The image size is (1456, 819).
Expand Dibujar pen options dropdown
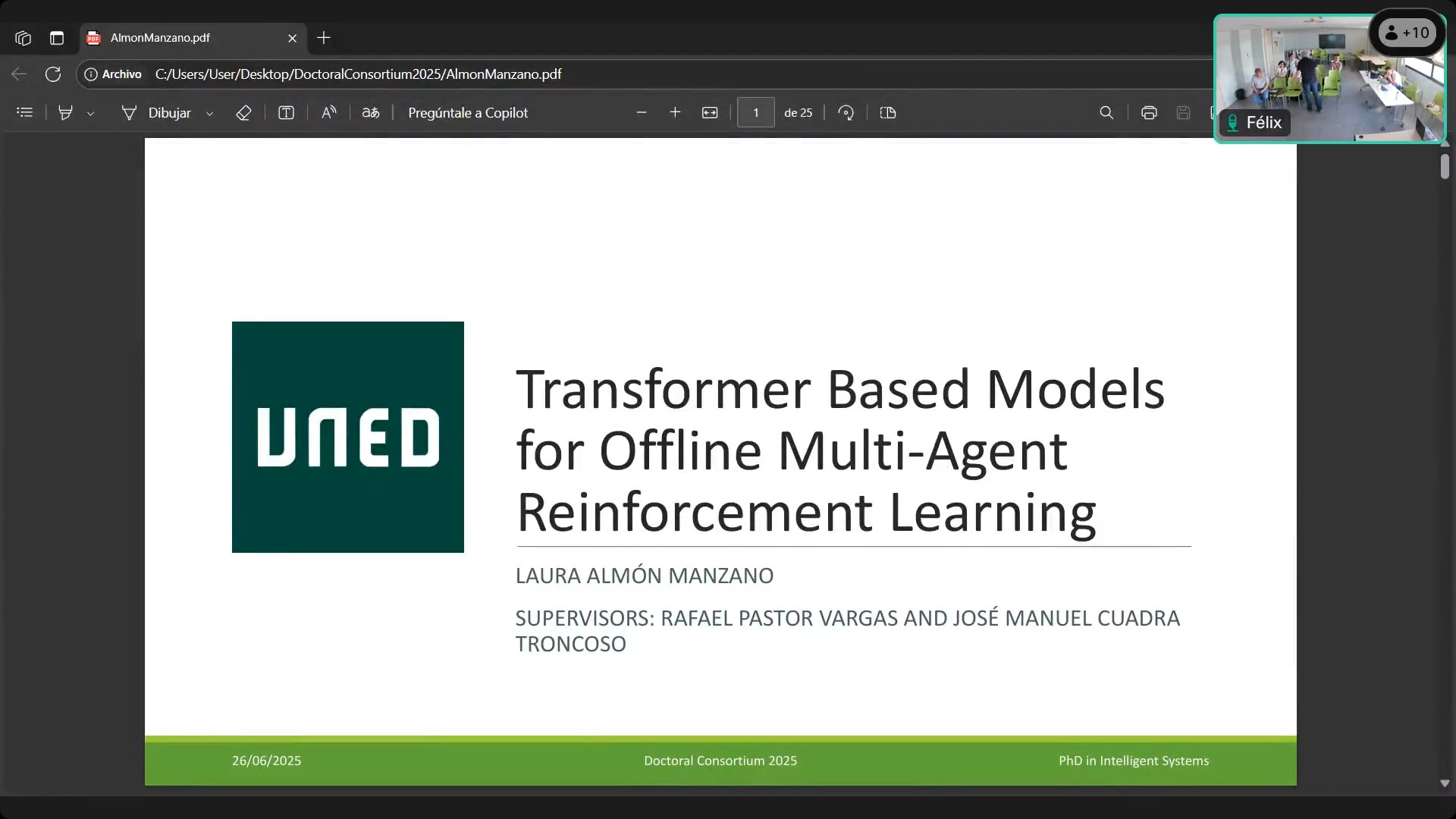click(x=210, y=114)
